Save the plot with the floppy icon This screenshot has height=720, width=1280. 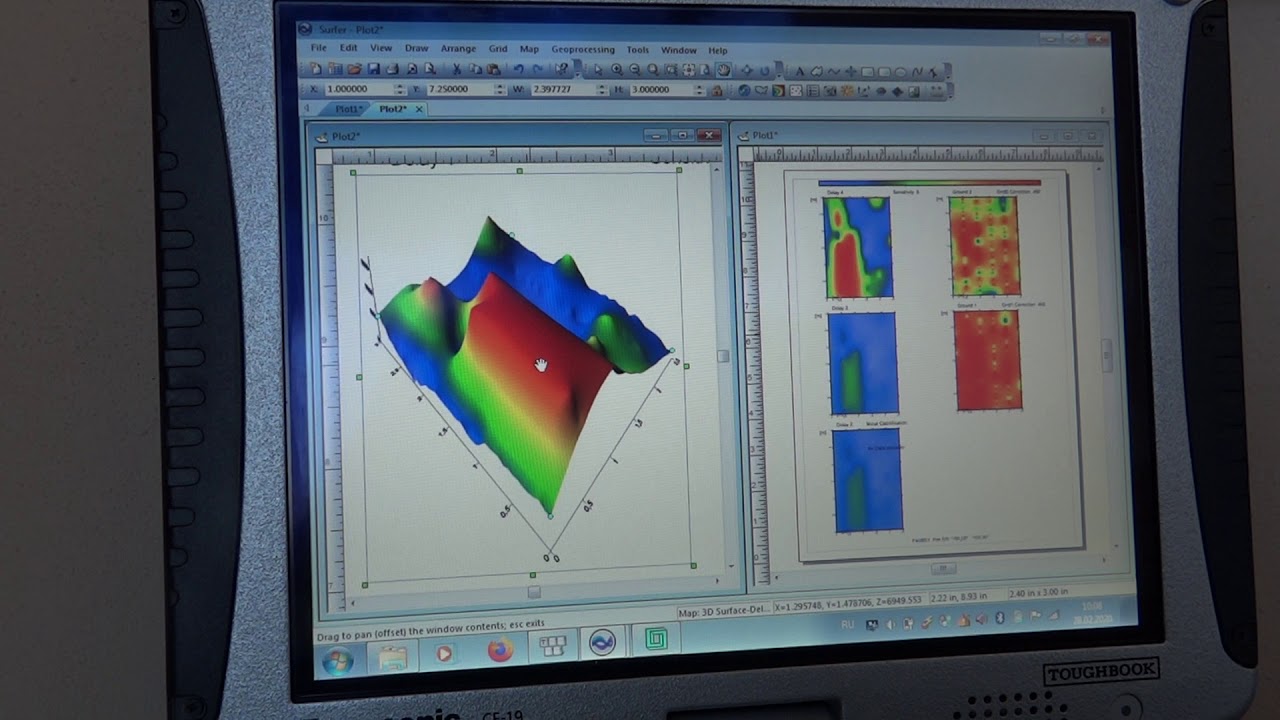pos(374,69)
